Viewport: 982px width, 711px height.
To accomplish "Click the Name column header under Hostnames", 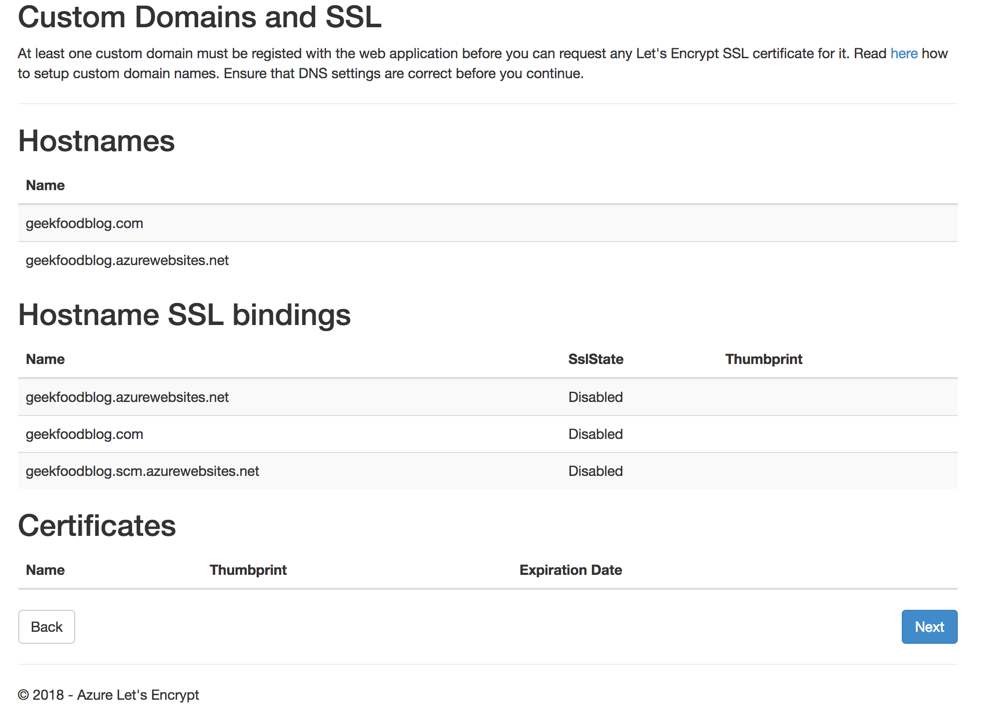I will (x=45, y=185).
